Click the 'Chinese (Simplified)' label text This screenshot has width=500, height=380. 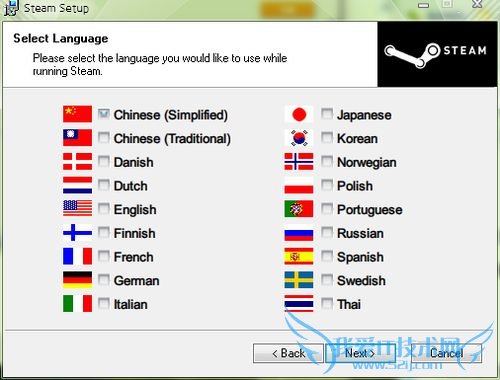tap(171, 115)
